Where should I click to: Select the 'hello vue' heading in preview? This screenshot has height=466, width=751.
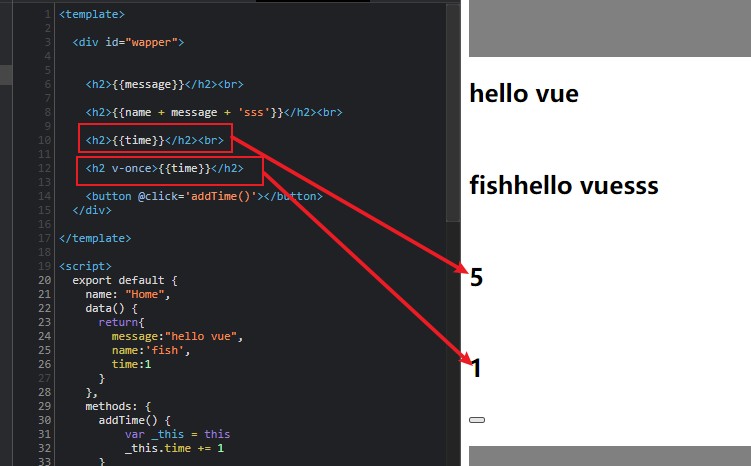[524, 93]
